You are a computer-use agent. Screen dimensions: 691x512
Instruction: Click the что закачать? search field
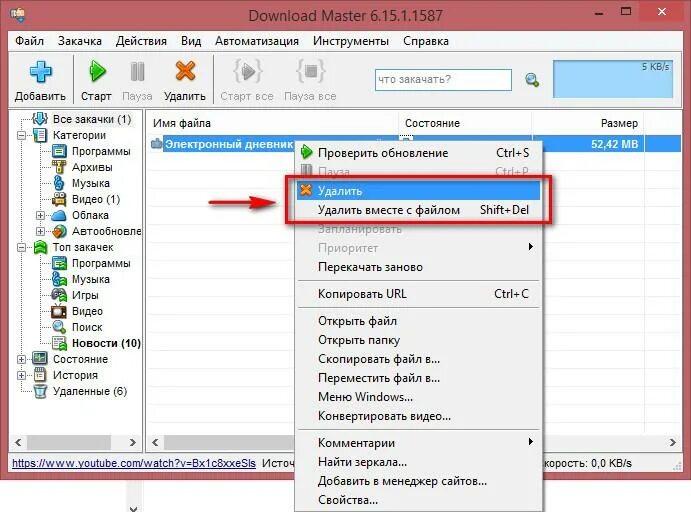click(443, 80)
